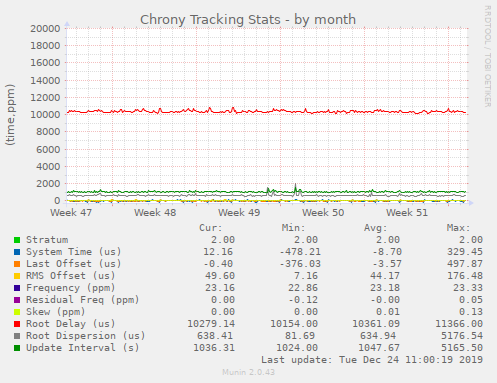Click the 'Week 48' x-axis label
The image size is (497, 383).
[155, 213]
